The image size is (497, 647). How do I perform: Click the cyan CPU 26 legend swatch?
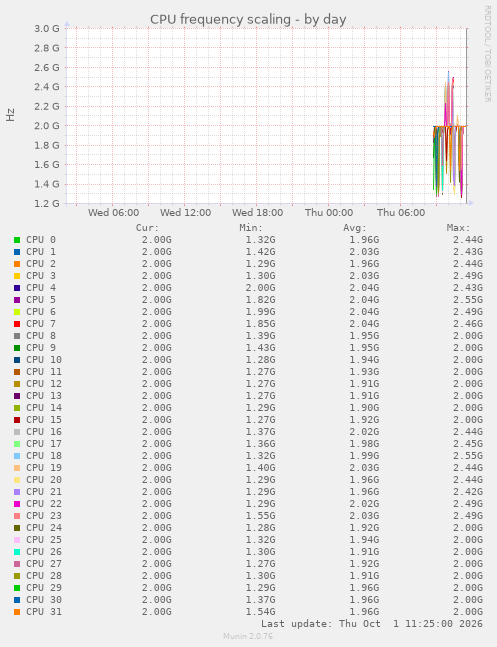[17, 552]
